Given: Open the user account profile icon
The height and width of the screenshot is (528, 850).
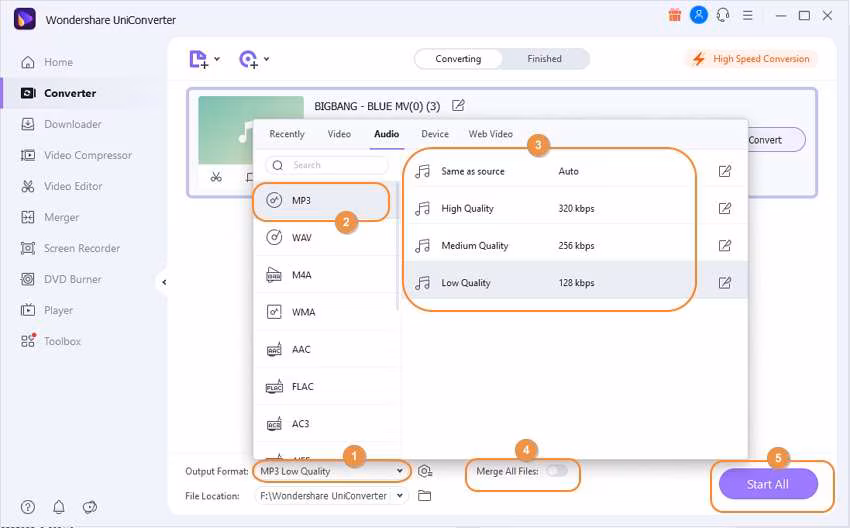Looking at the screenshot, I should [699, 15].
